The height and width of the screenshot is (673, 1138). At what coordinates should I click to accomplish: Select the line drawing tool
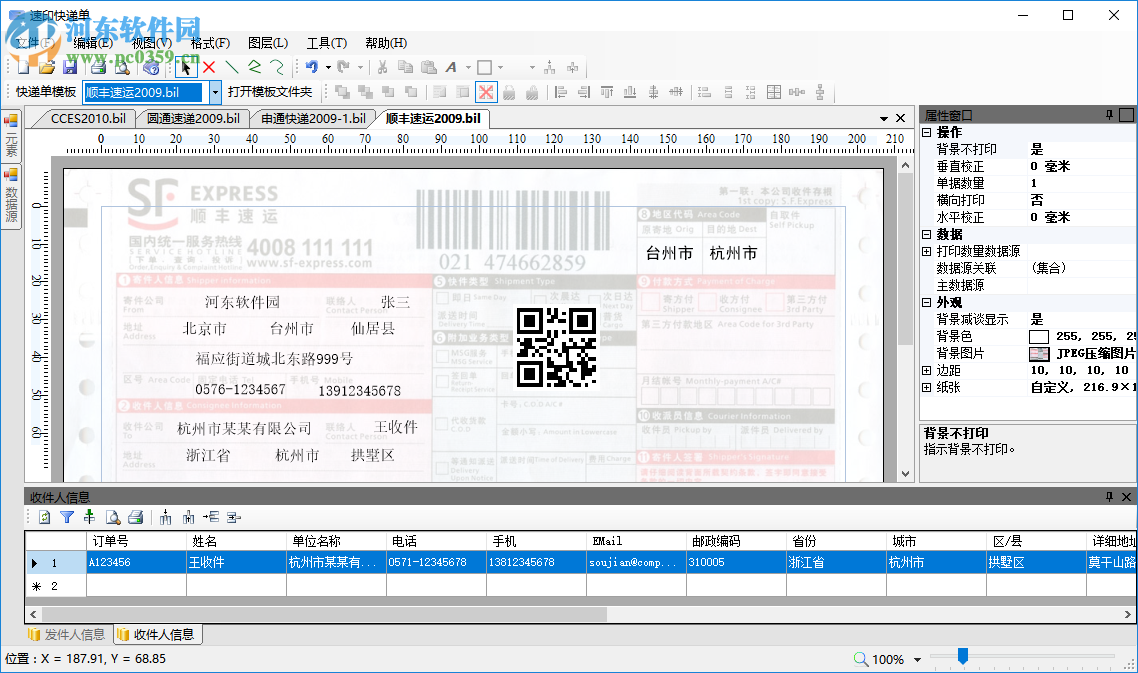pyautogui.click(x=234, y=67)
